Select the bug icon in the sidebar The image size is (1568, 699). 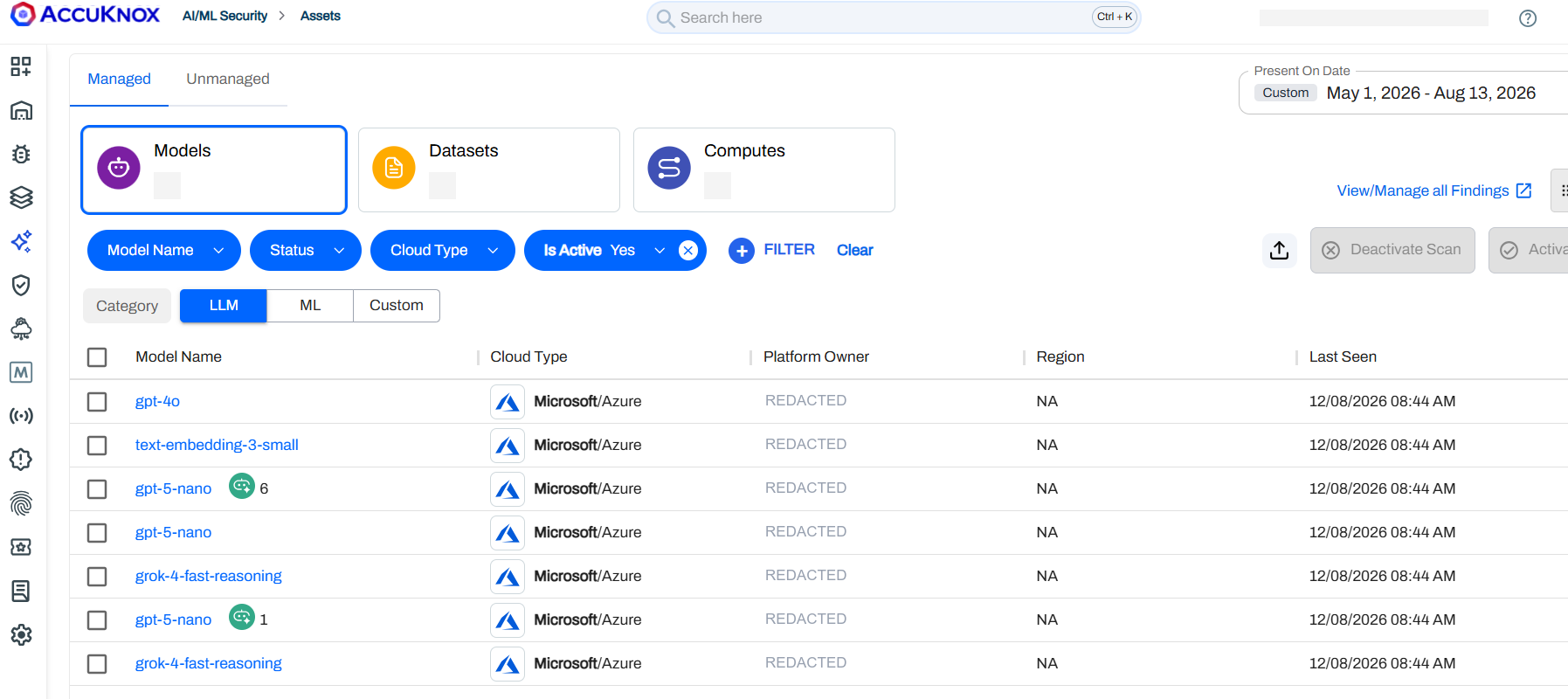point(21,154)
